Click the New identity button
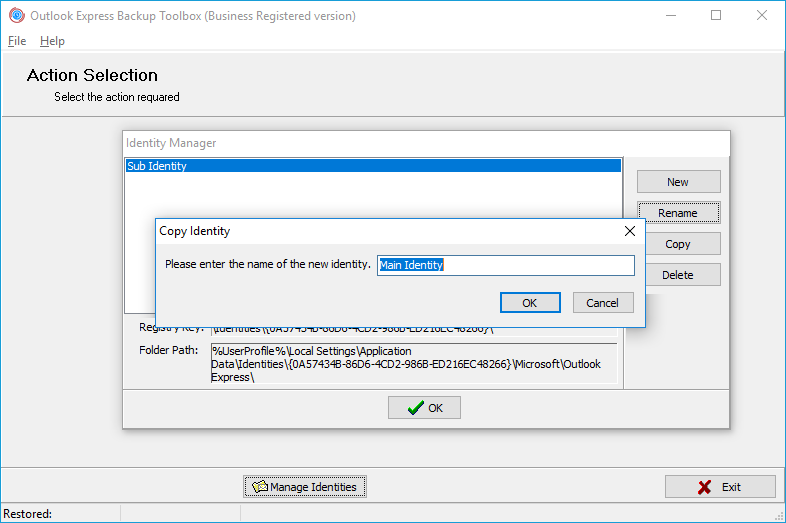Viewport: 786px width, 523px height. (678, 182)
